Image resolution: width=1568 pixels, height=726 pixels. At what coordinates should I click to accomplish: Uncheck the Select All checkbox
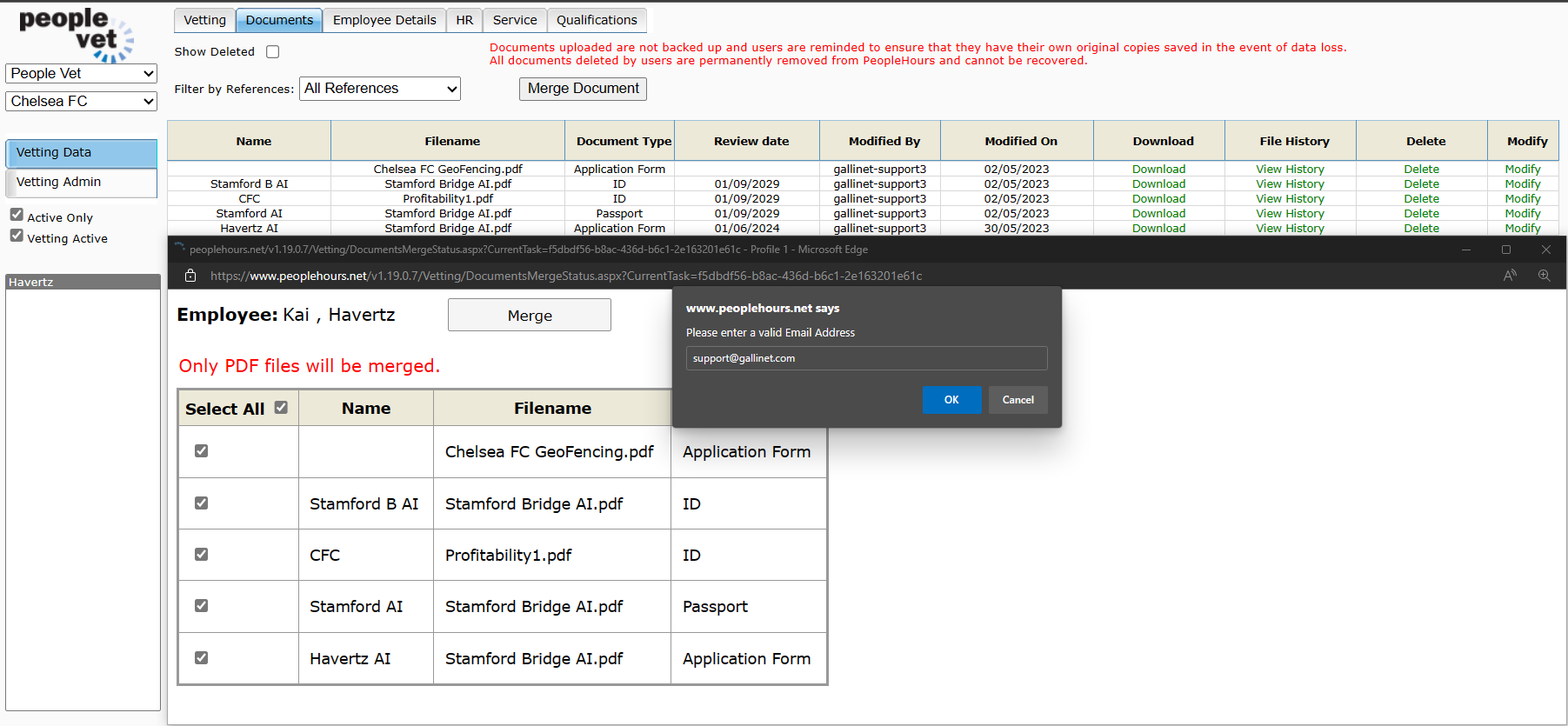click(x=281, y=407)
